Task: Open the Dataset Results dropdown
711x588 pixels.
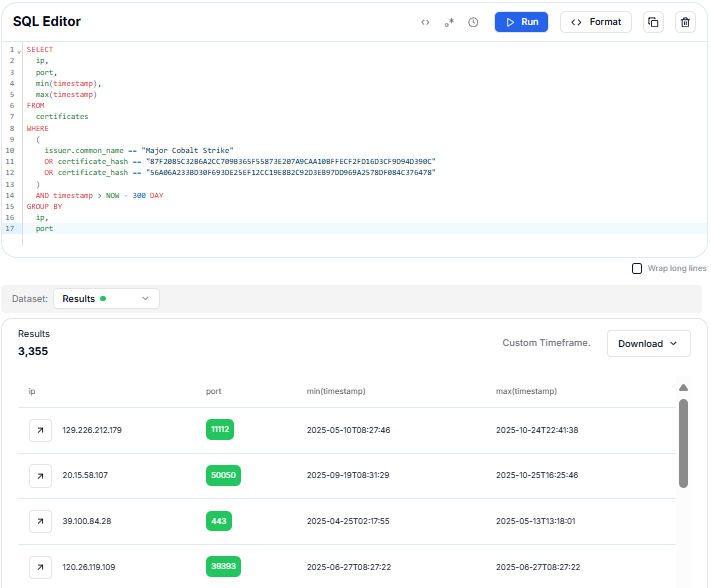Action: [x=106, y=299]
